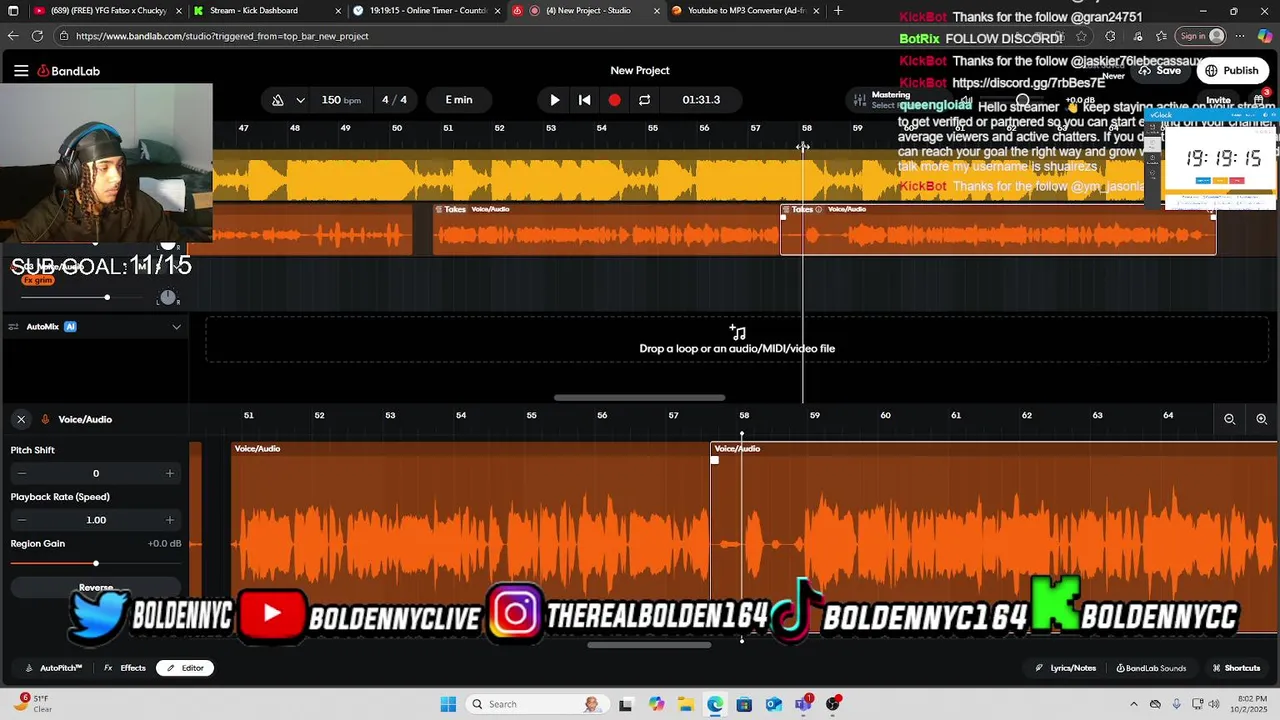Save the project
Screen dimensions: 1280x720
(1160, 71)
